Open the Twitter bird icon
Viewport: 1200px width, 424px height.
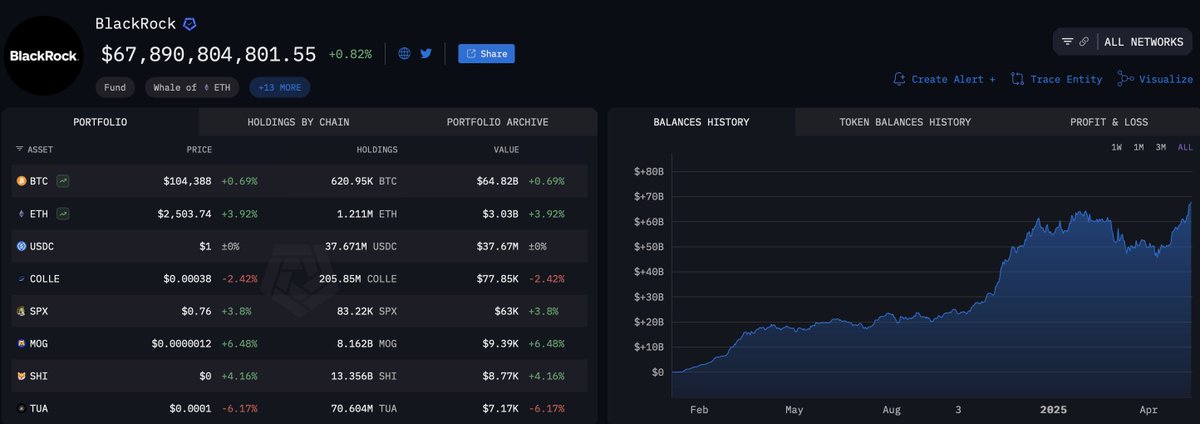426,54
